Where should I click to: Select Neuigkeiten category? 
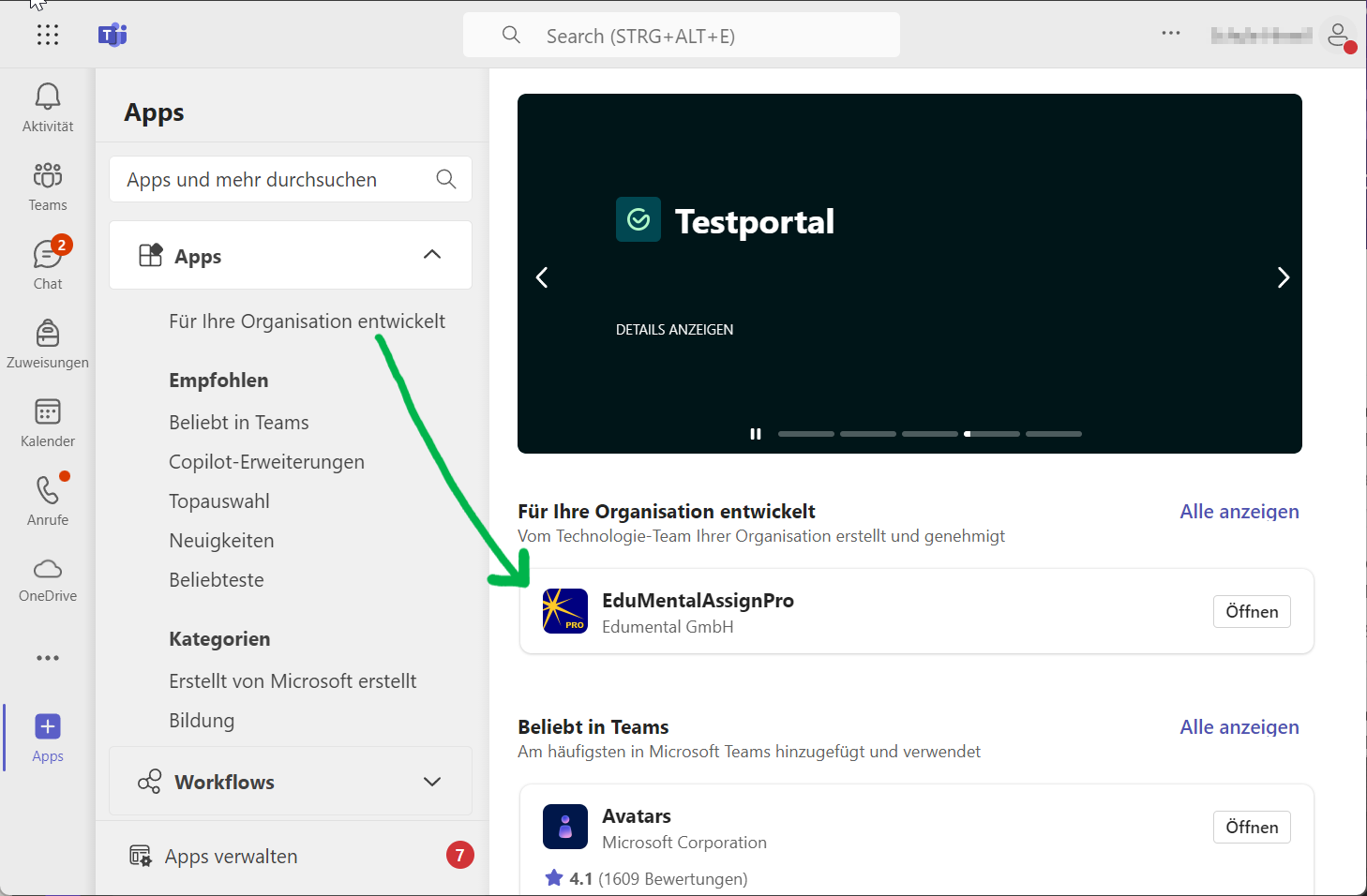[x=221, y=541]
